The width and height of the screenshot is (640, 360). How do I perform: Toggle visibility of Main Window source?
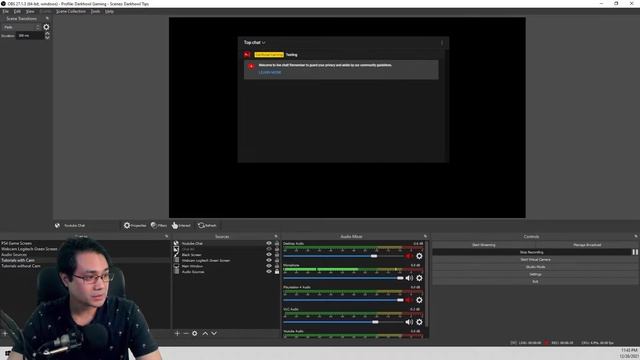[269, 266]
